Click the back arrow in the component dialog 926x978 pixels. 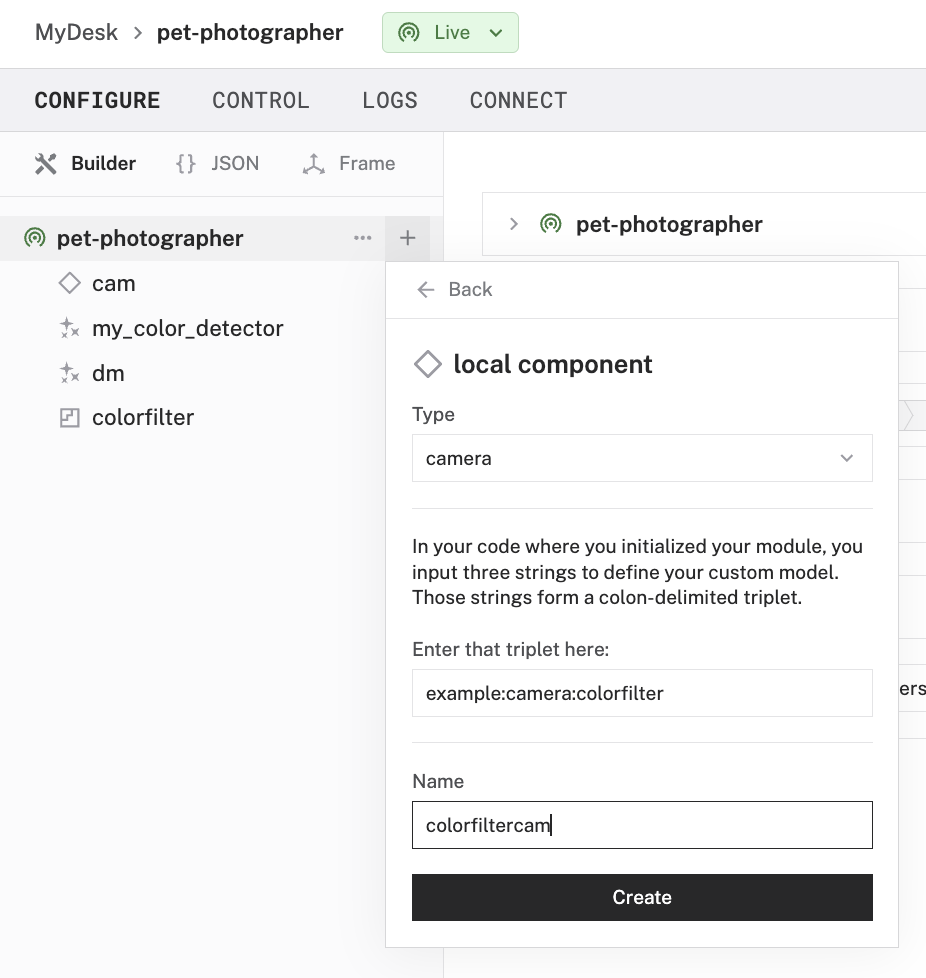[x=426, y=289]
